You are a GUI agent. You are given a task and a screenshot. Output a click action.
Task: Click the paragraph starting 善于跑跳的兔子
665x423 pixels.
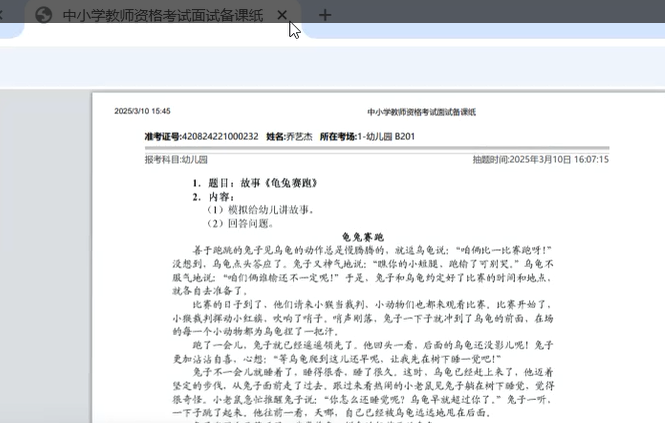coord(363,270)
